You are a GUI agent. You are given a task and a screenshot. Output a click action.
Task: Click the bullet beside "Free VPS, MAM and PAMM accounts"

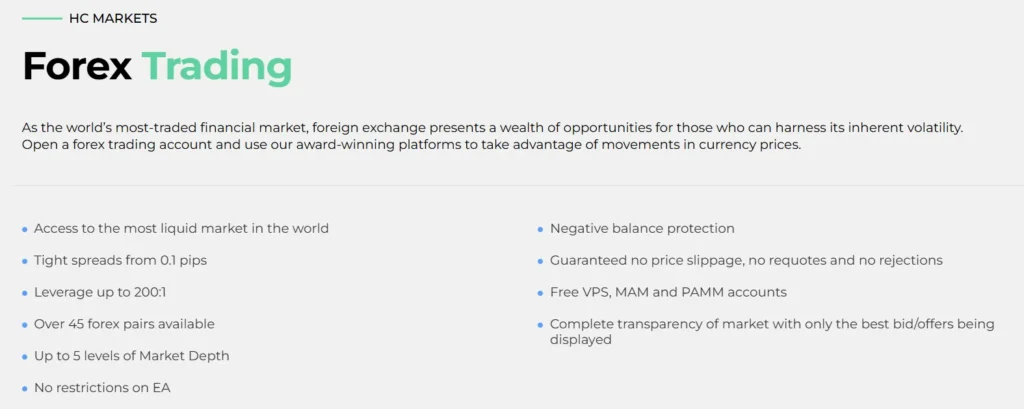point(541,294)
